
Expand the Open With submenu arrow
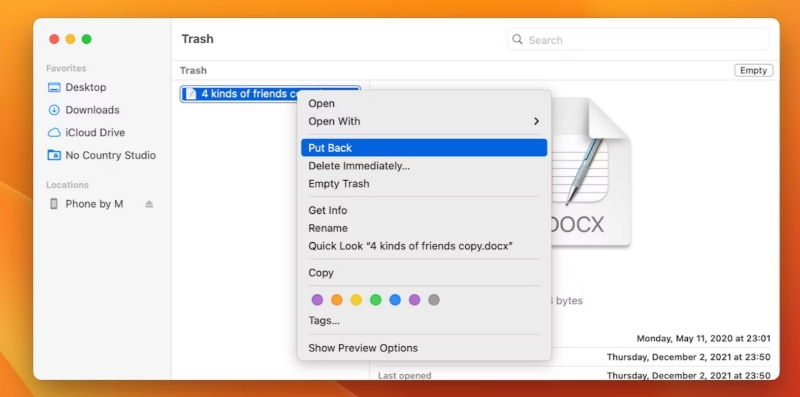(536, 121)
